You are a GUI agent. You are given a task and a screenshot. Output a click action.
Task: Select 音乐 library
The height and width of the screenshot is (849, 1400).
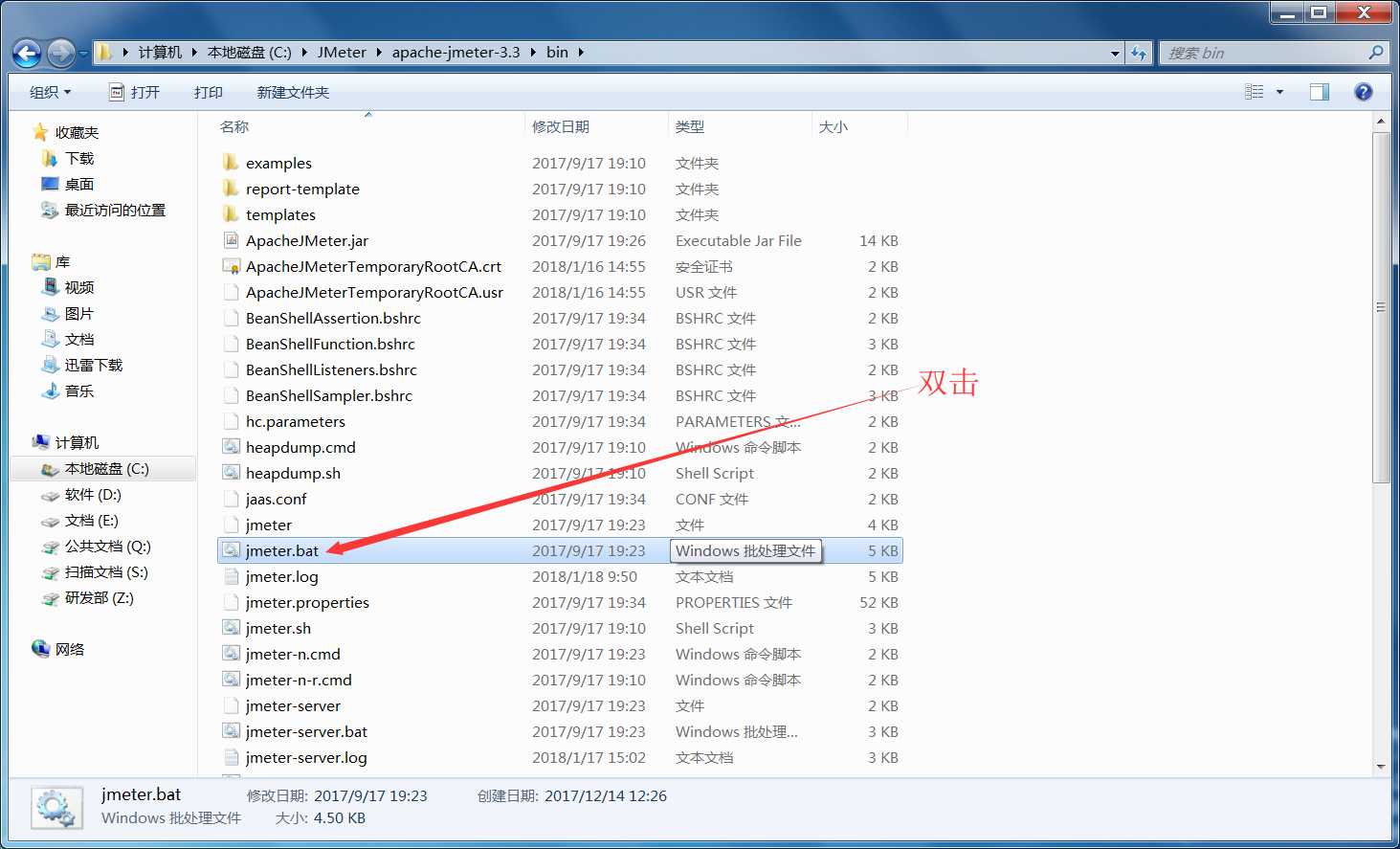[79, 391]
